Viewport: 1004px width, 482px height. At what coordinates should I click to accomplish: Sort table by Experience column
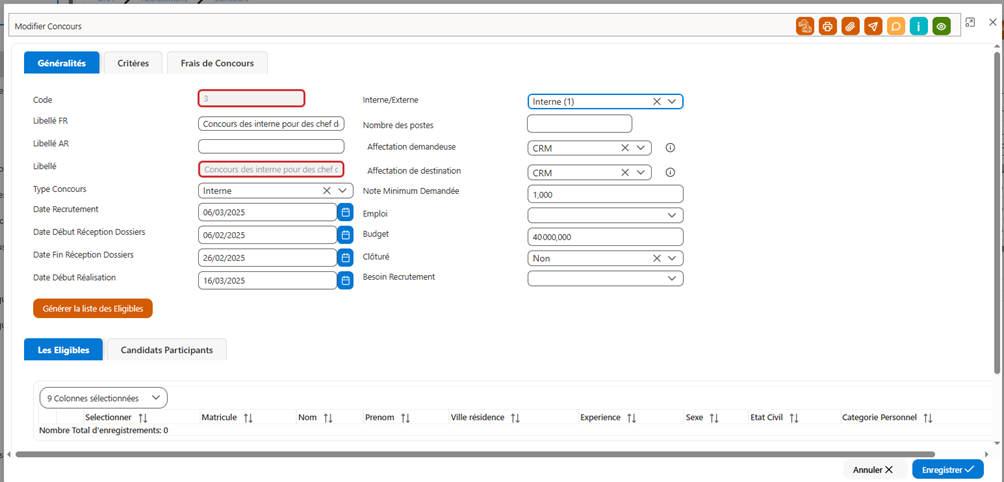(631, 417)
